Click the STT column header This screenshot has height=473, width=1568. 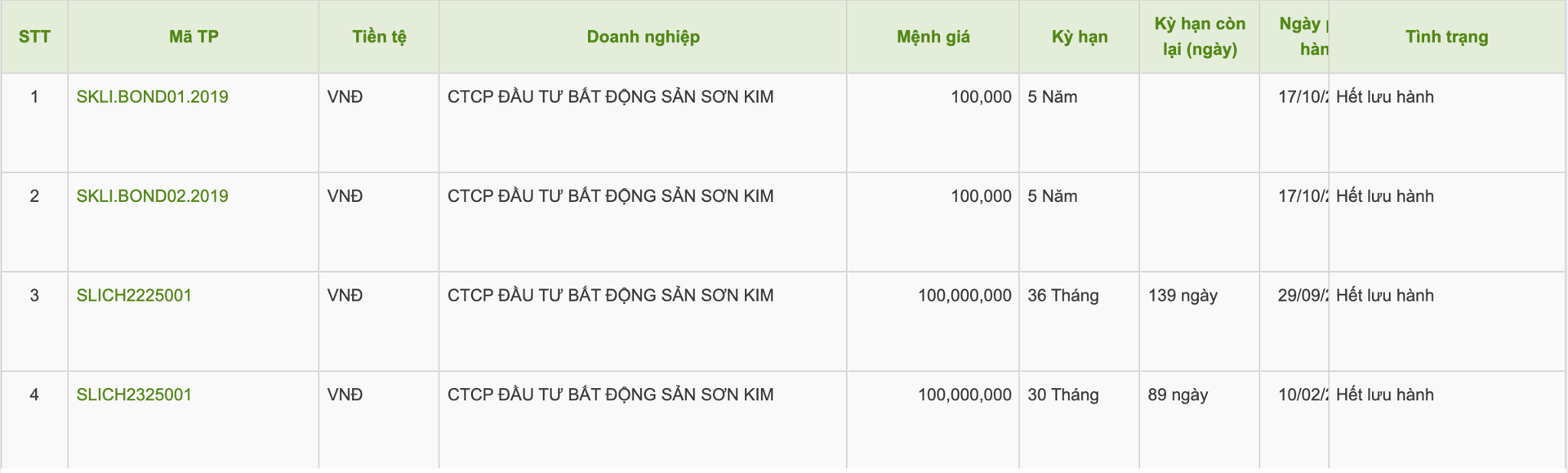coord(34,37)
